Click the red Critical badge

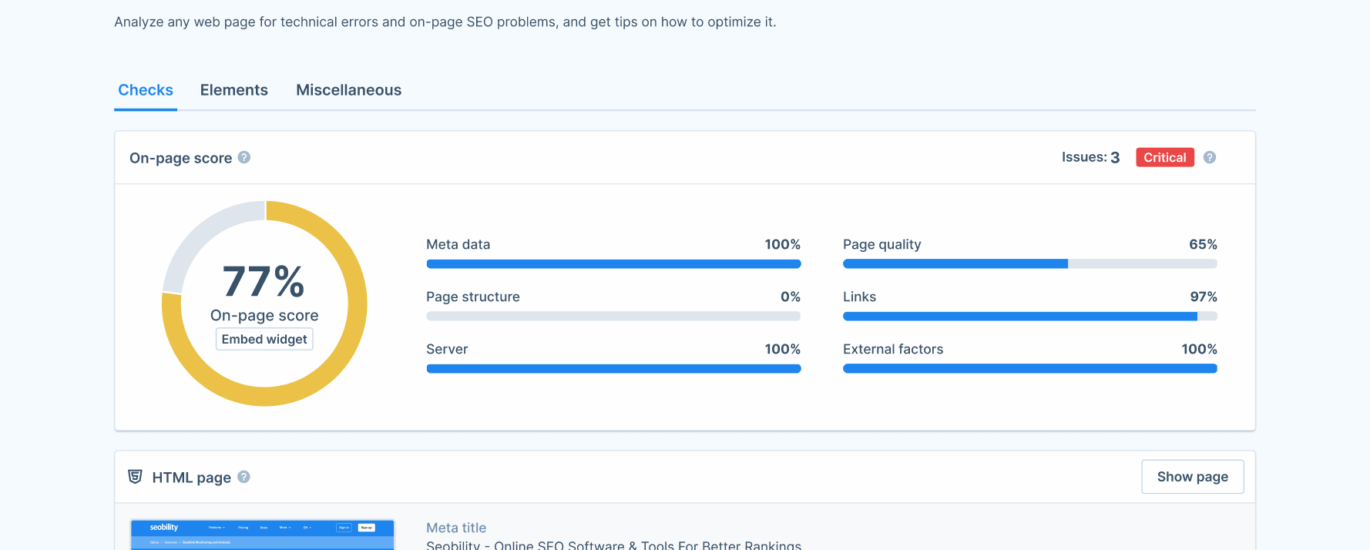point(1165,158)
